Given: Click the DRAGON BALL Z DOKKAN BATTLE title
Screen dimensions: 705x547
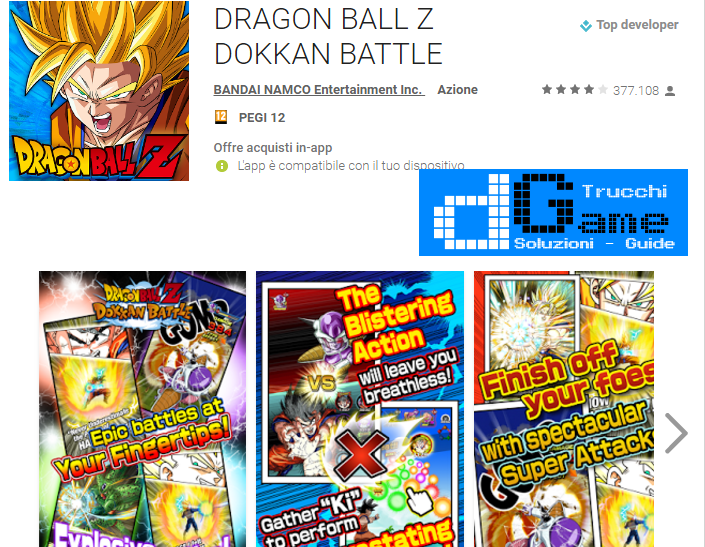Looking at the screenshot, I should (x=328, y=36).
